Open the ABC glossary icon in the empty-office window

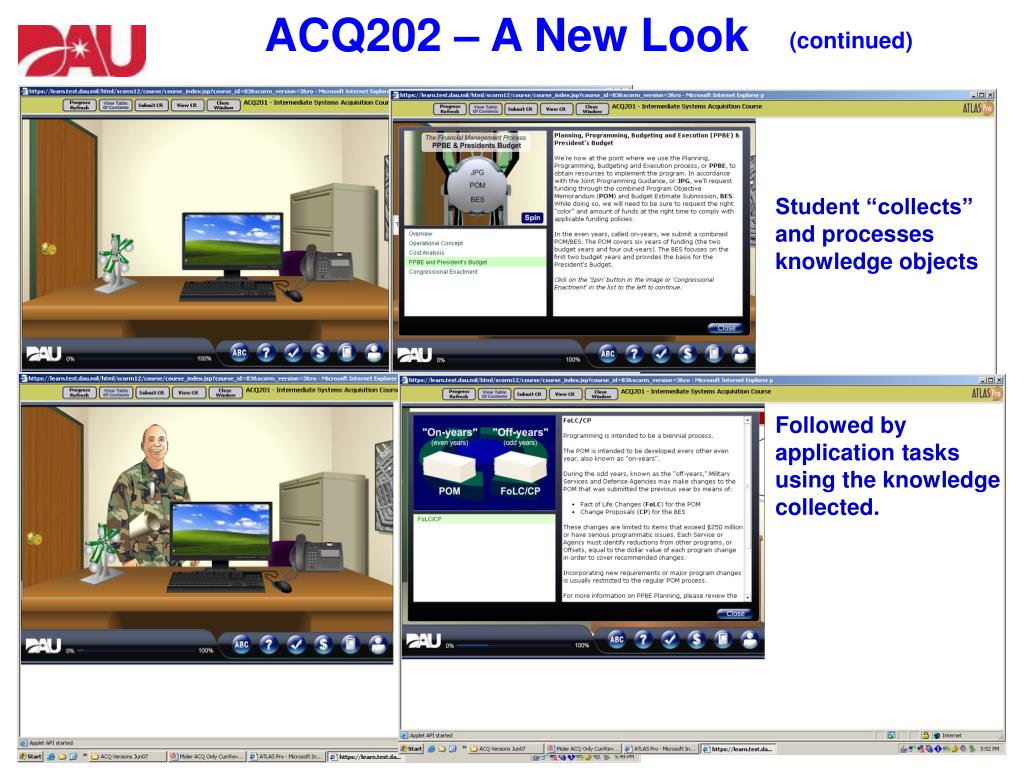point(239,353)
